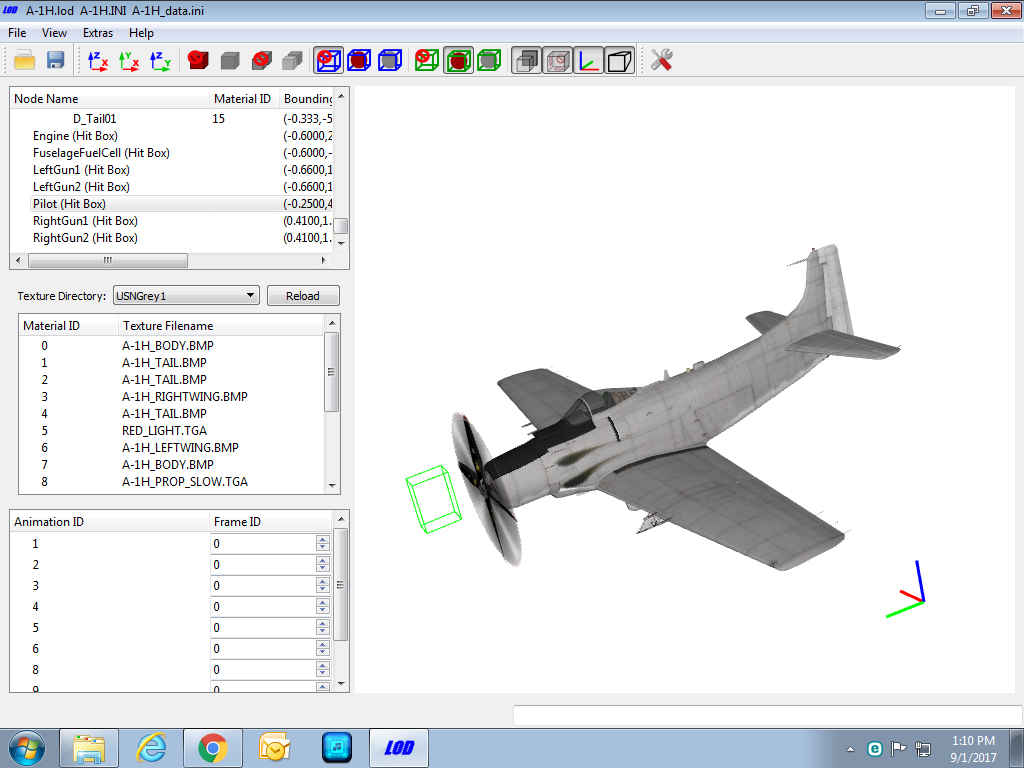The image size is (1024, 768).
Task: Click the node list horizontal scrollbar thumb
Action: pos(108,260)
